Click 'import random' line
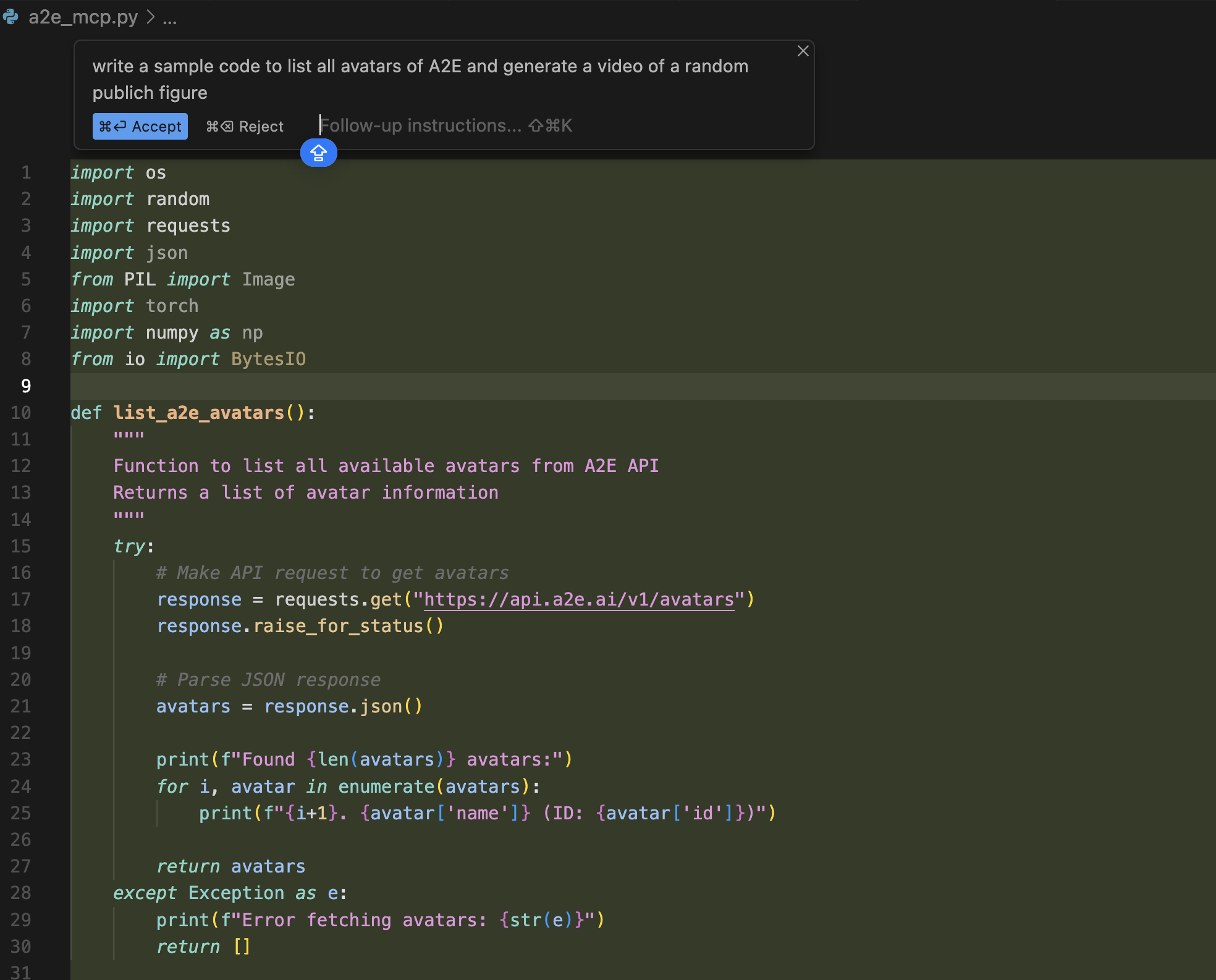 coord(140,199)
